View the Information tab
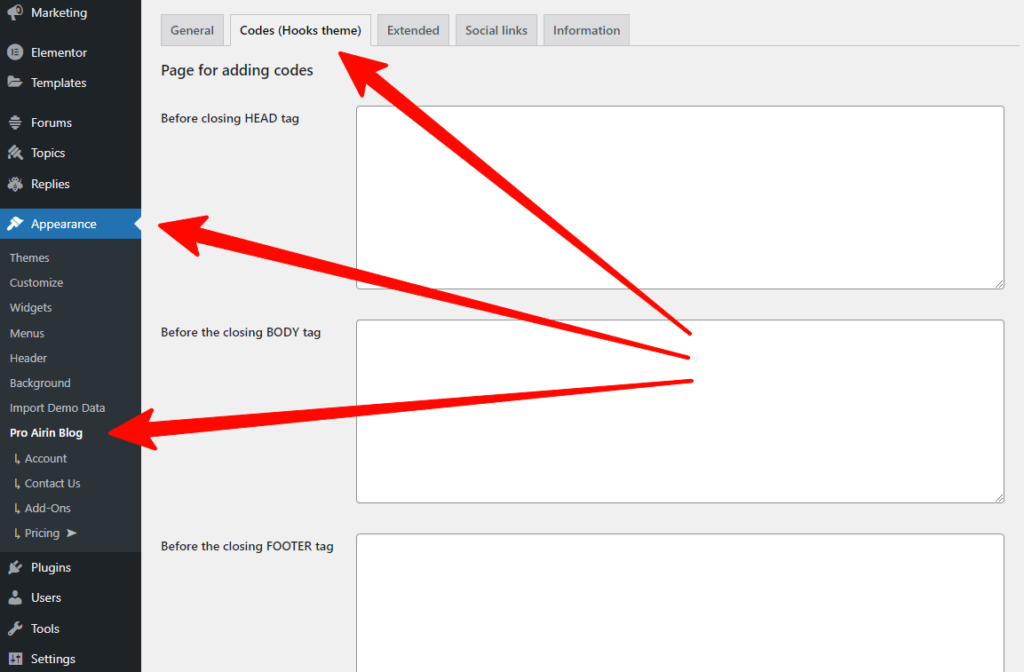Screen dimensions: 1024x672 (x=586, y=30)
